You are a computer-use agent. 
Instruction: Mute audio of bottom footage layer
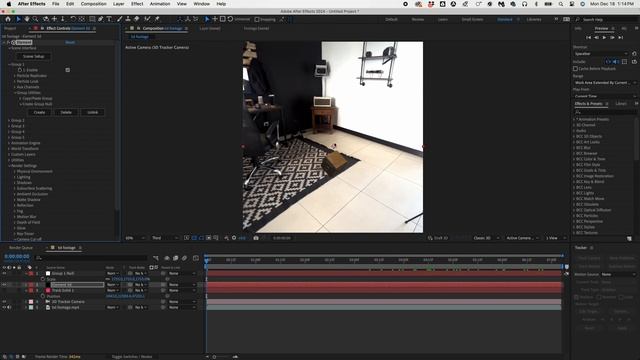click(9, 307)
